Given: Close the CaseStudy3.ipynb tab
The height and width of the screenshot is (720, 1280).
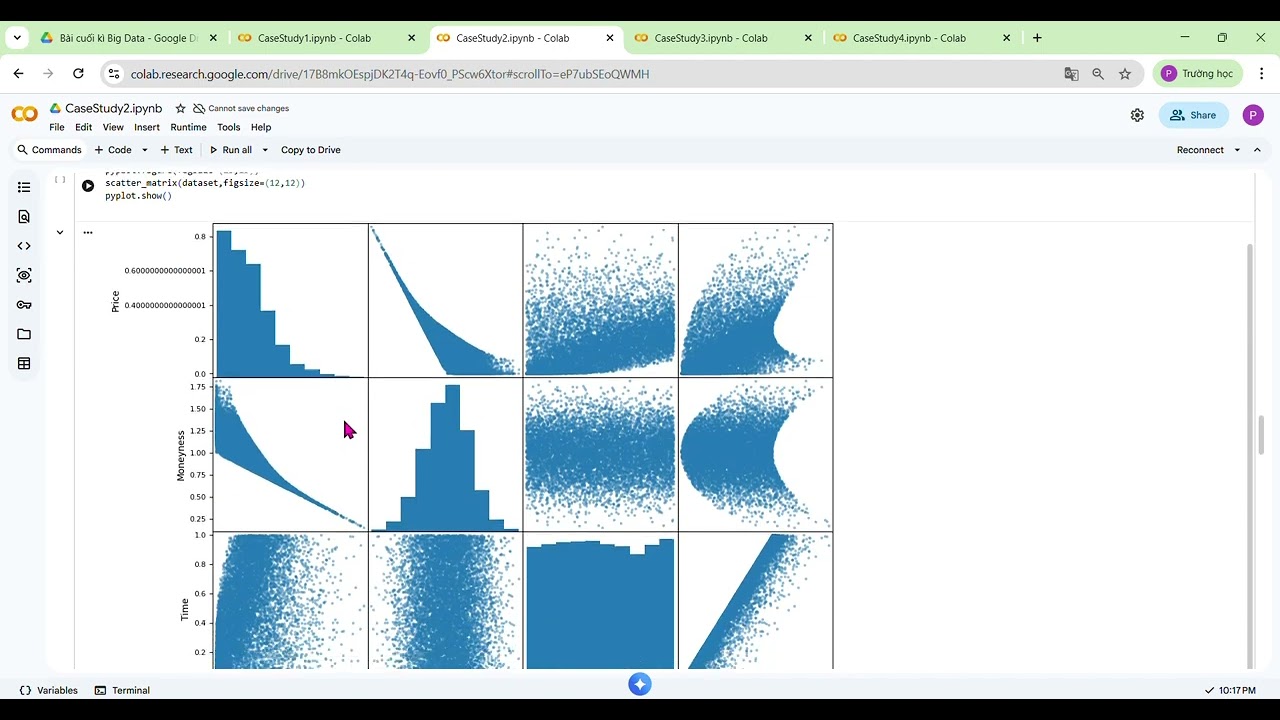Looking at the screenshot, I should tap(808, 38).
